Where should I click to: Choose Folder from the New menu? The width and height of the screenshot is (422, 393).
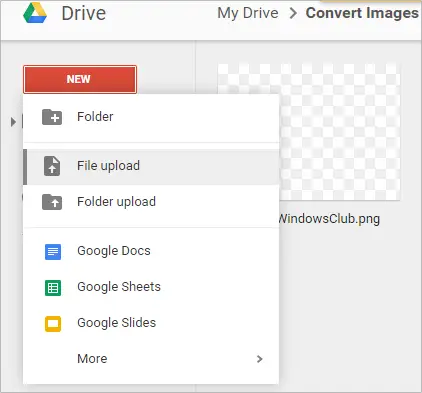point(151,117)
